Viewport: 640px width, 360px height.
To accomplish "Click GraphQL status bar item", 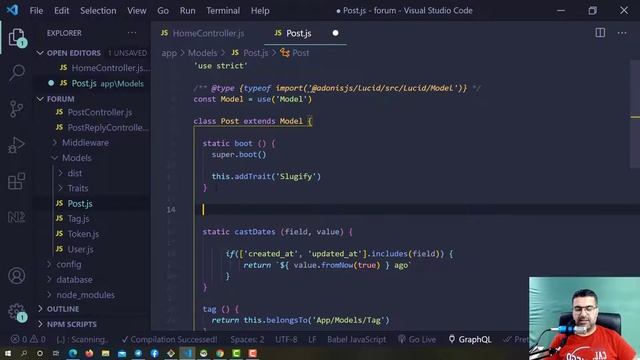I will coord(469,339).
